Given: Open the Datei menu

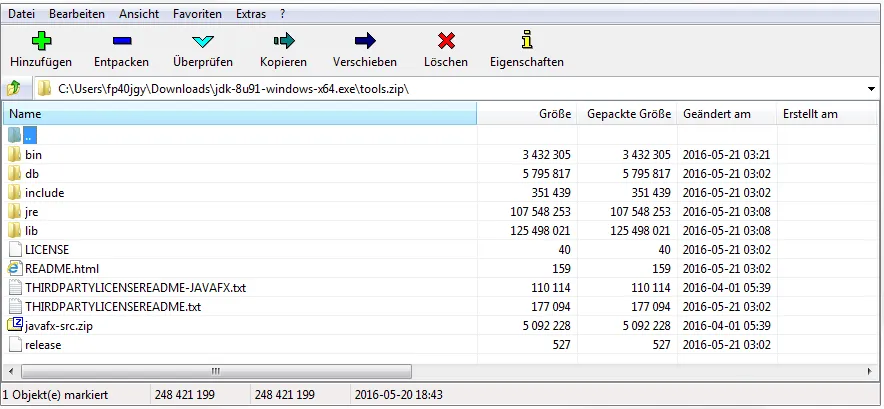Looking at the screenshot, I should click(22, 14).
